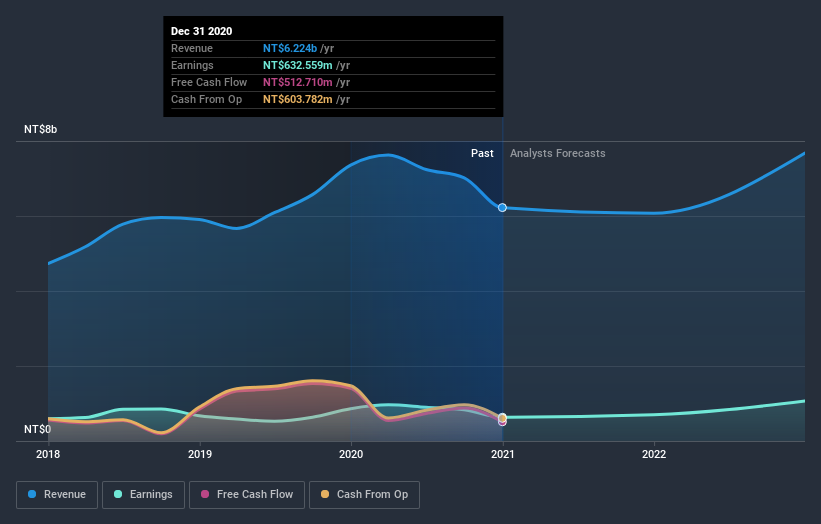Click the Cash From Op label in tooltip
821x524 pixels.
coord(206,99)
